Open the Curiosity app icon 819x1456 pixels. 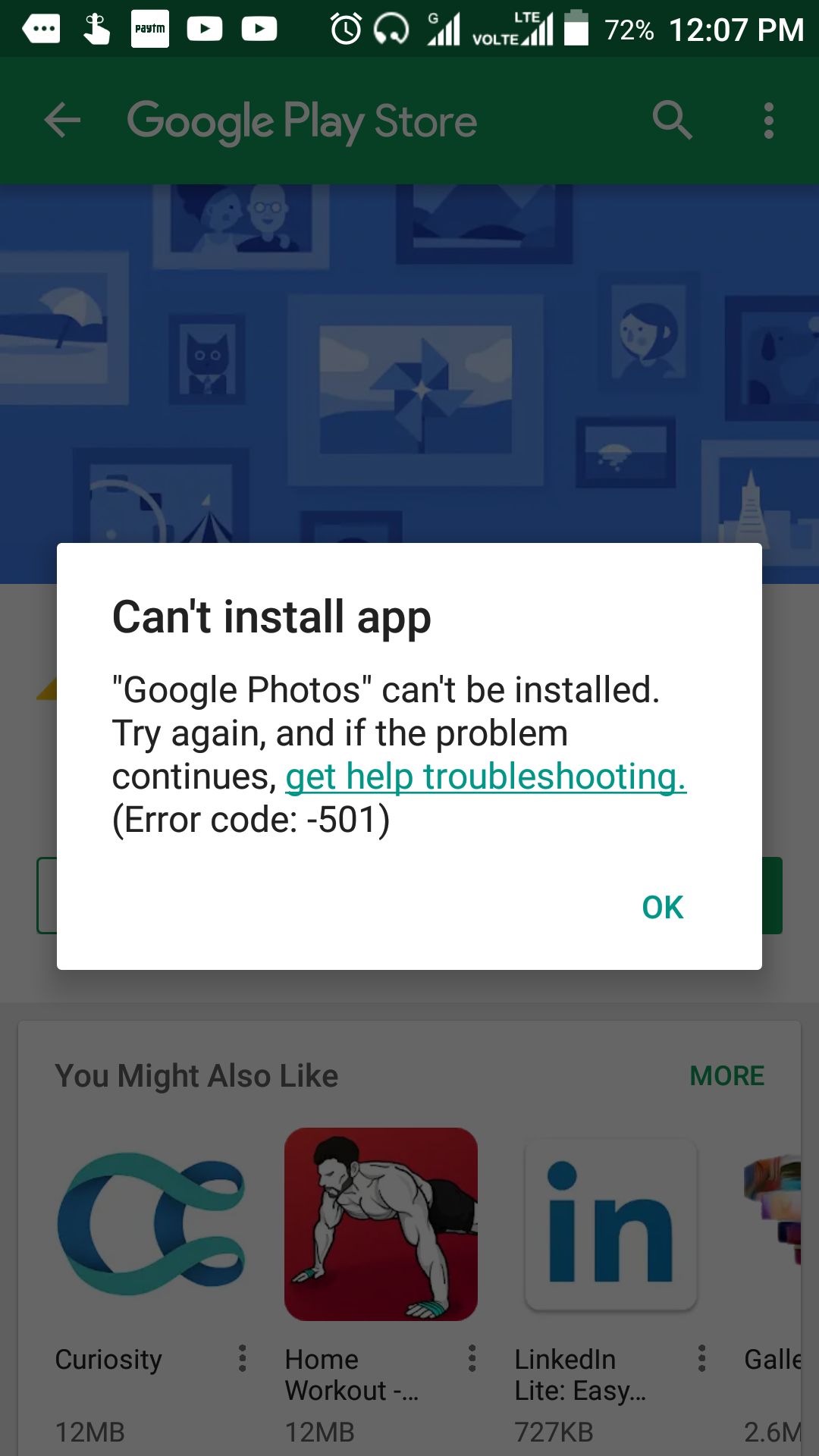point(151,1224)
